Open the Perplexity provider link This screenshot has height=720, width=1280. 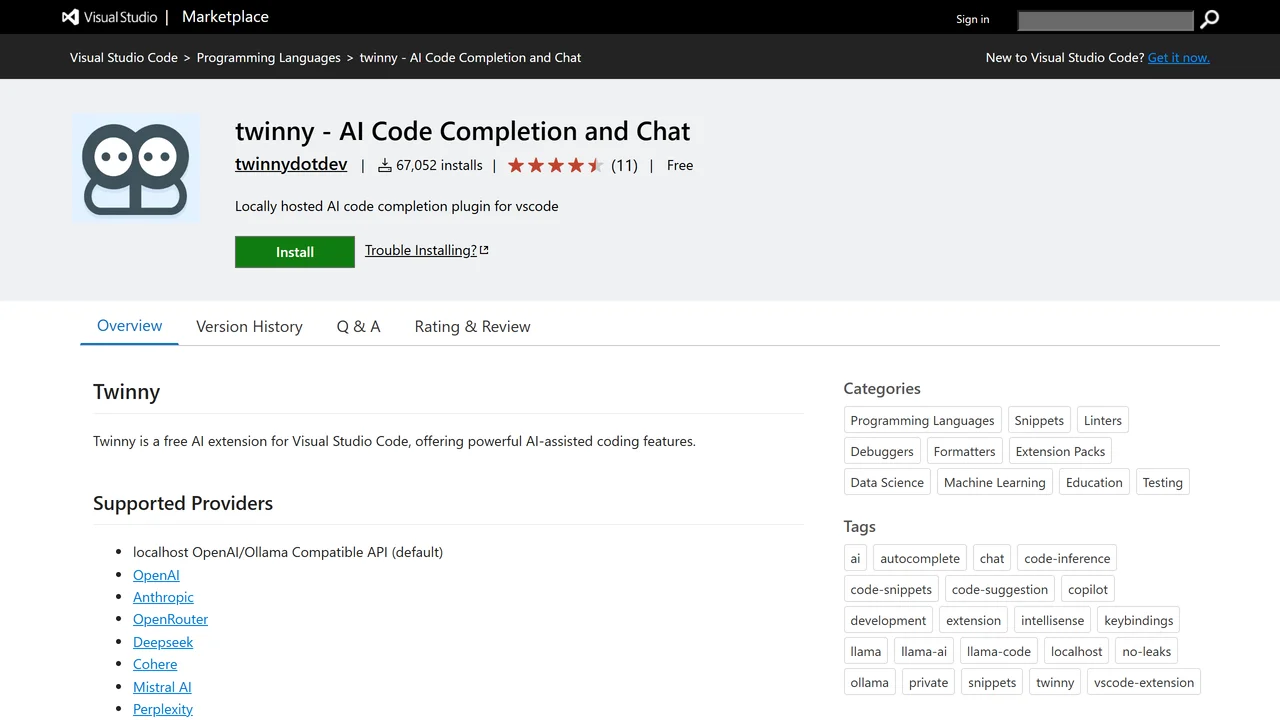[163, 709]
